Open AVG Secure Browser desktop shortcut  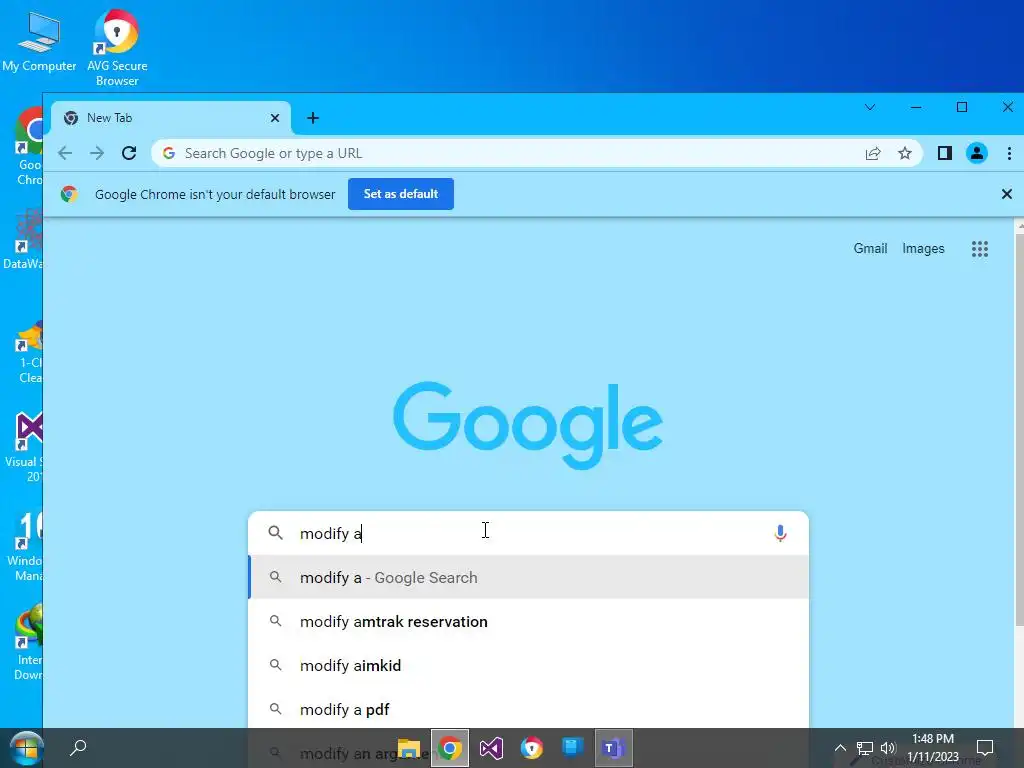tap(117, 47)
